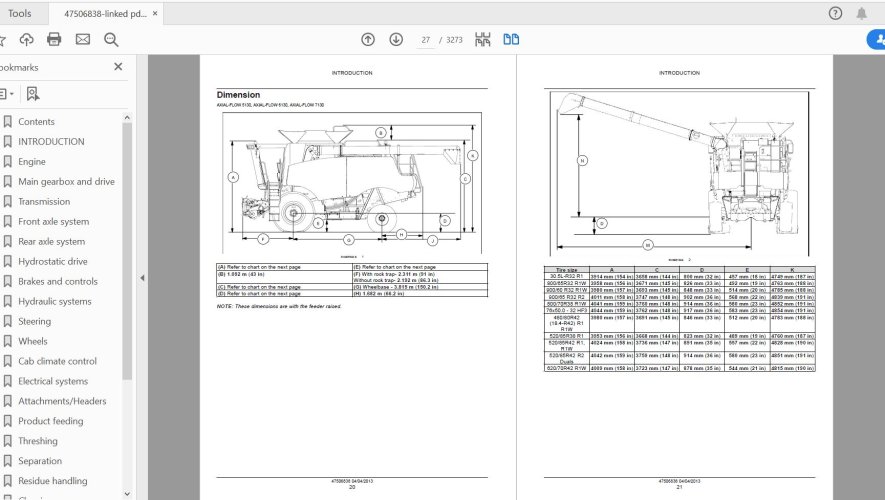Viewport: 885px width, 500px height.
Task: Open the notifications bell
Action: tap(861, 14)
